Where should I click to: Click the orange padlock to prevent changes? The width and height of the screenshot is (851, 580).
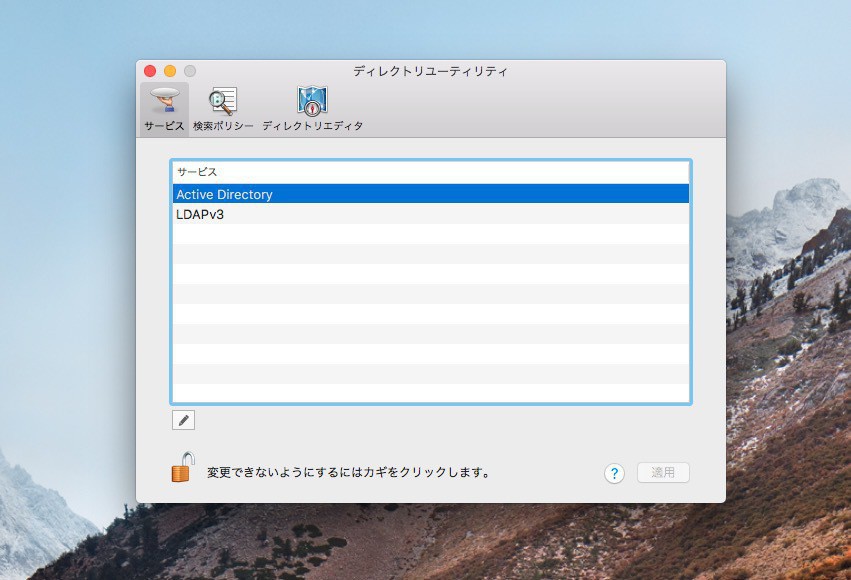pyautogui.click(x=182, y=468)
